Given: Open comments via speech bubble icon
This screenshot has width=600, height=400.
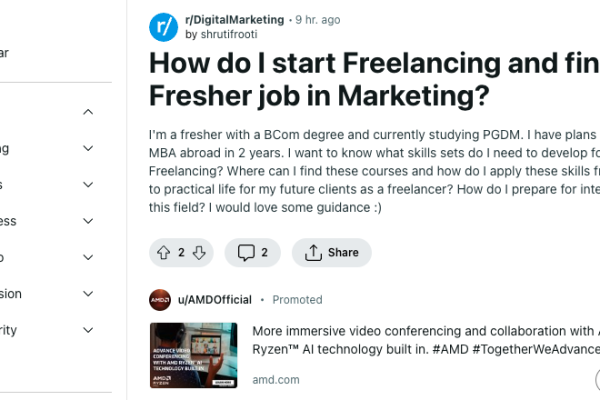Looking at the screenshot, I should (246, 253).
